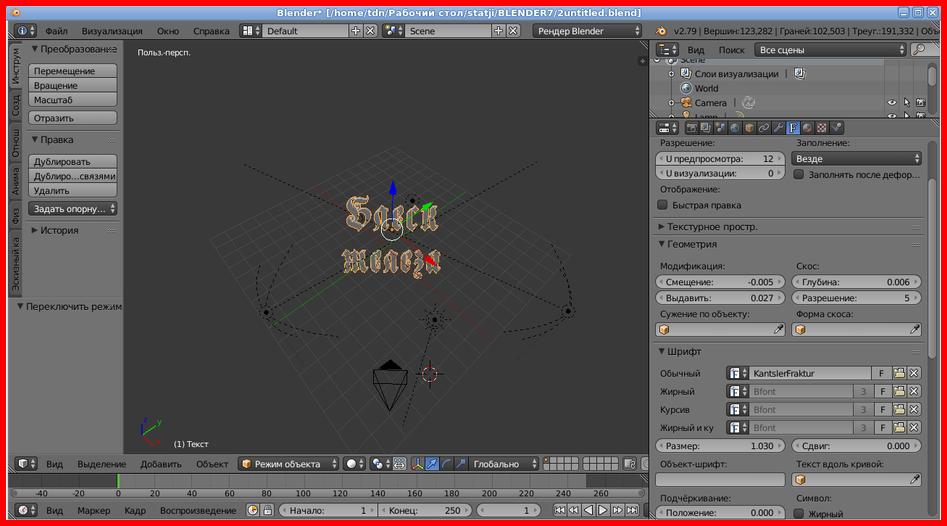The image size is (947, 526).
Task: Open folder icon for KantslerFraktur font
Action: [x=899, y=373]
